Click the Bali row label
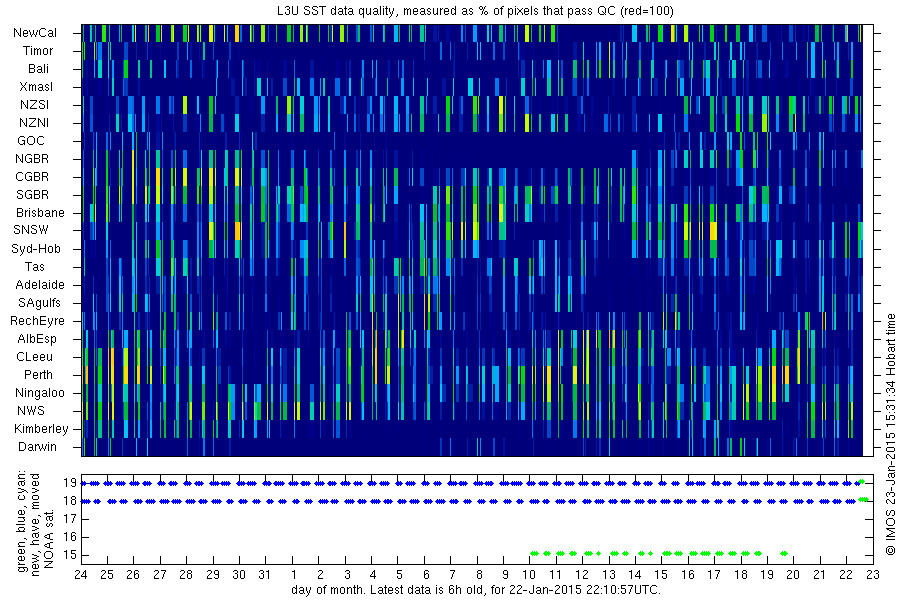 [x=38, y=68]
